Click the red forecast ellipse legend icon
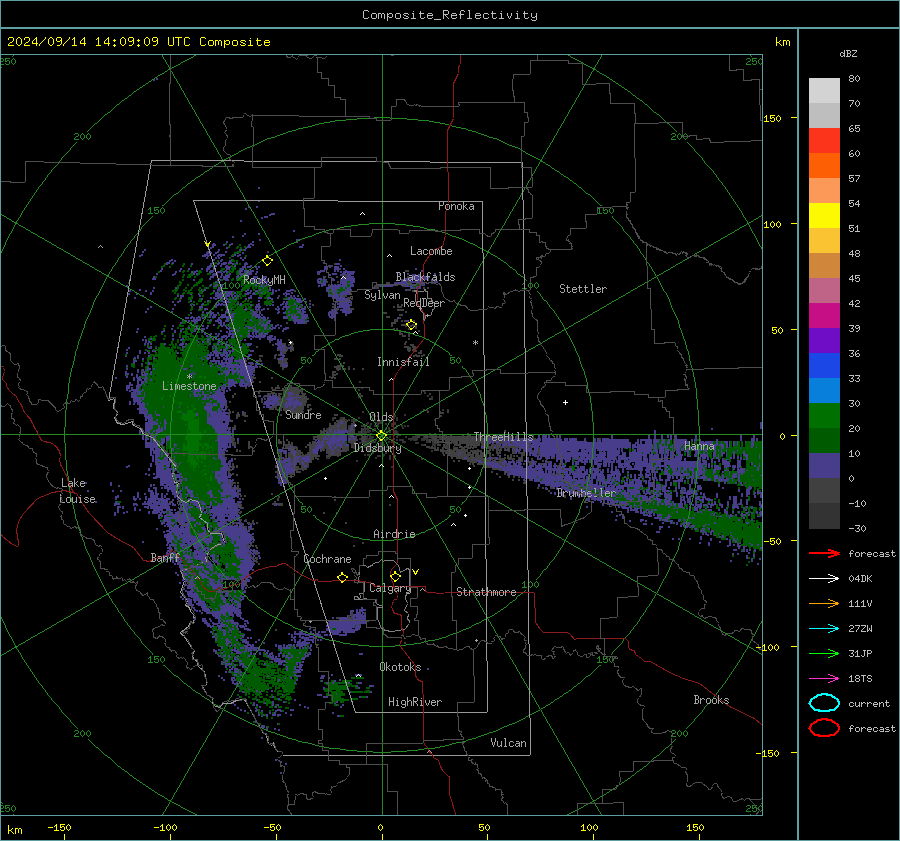 [x=824, y=728]
